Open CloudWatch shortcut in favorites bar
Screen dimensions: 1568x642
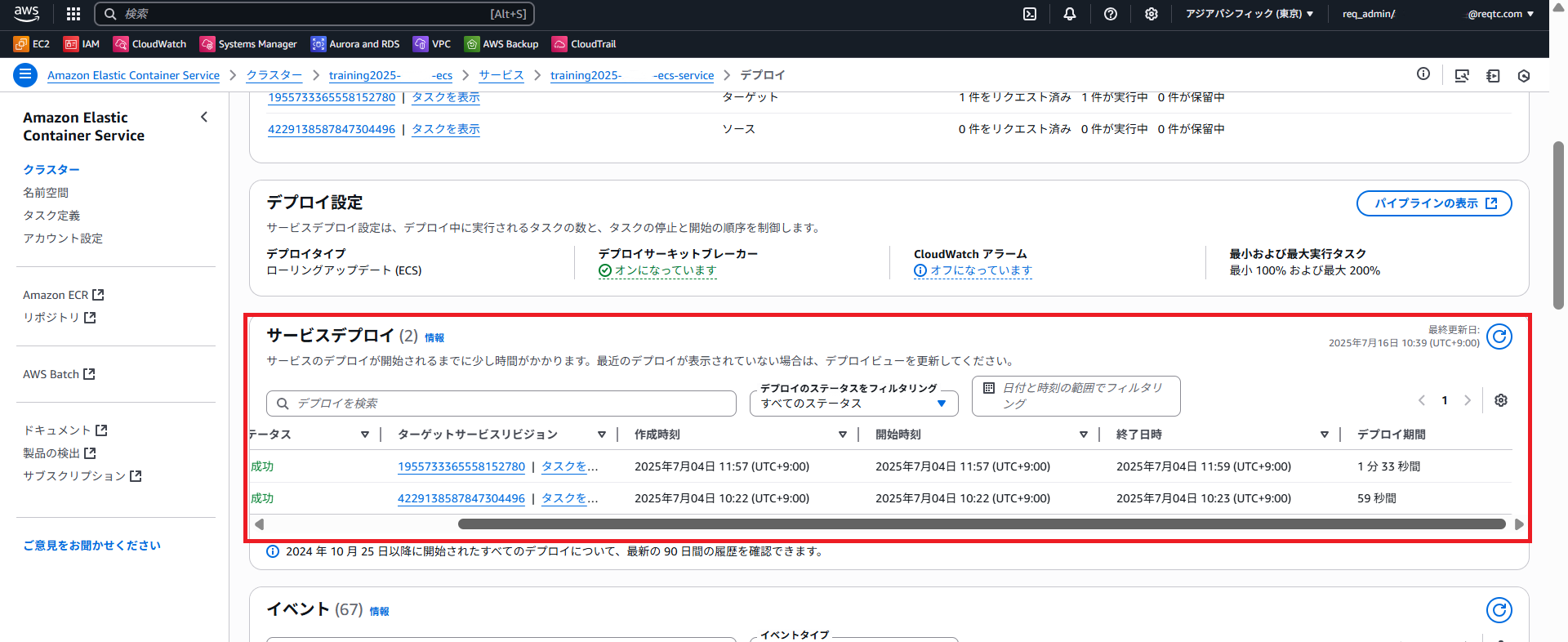pyautogui.click(x=150, y=44)
